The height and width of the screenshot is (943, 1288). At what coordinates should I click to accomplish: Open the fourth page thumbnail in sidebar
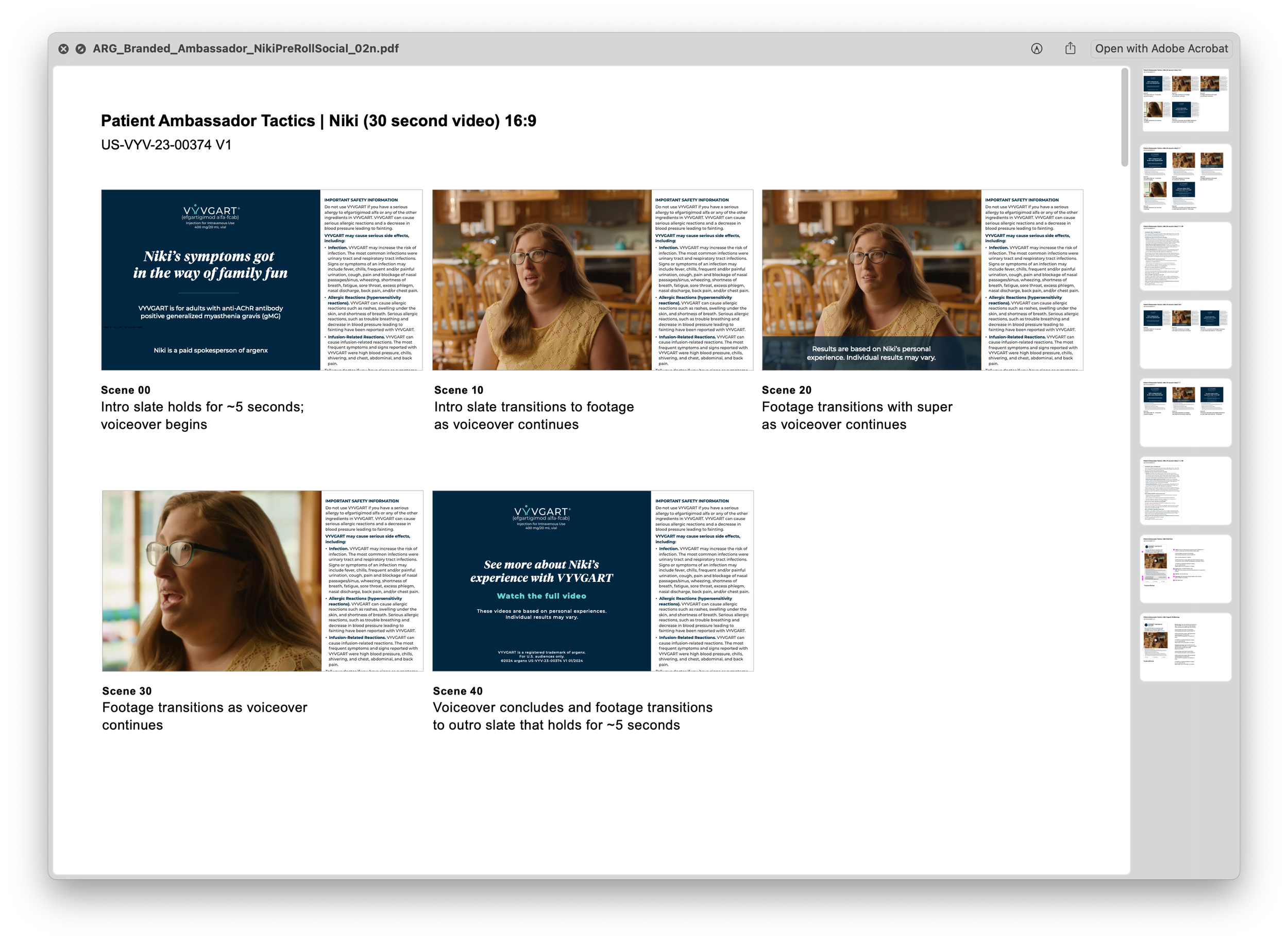pyautogui.click(x=1185, y=334)
